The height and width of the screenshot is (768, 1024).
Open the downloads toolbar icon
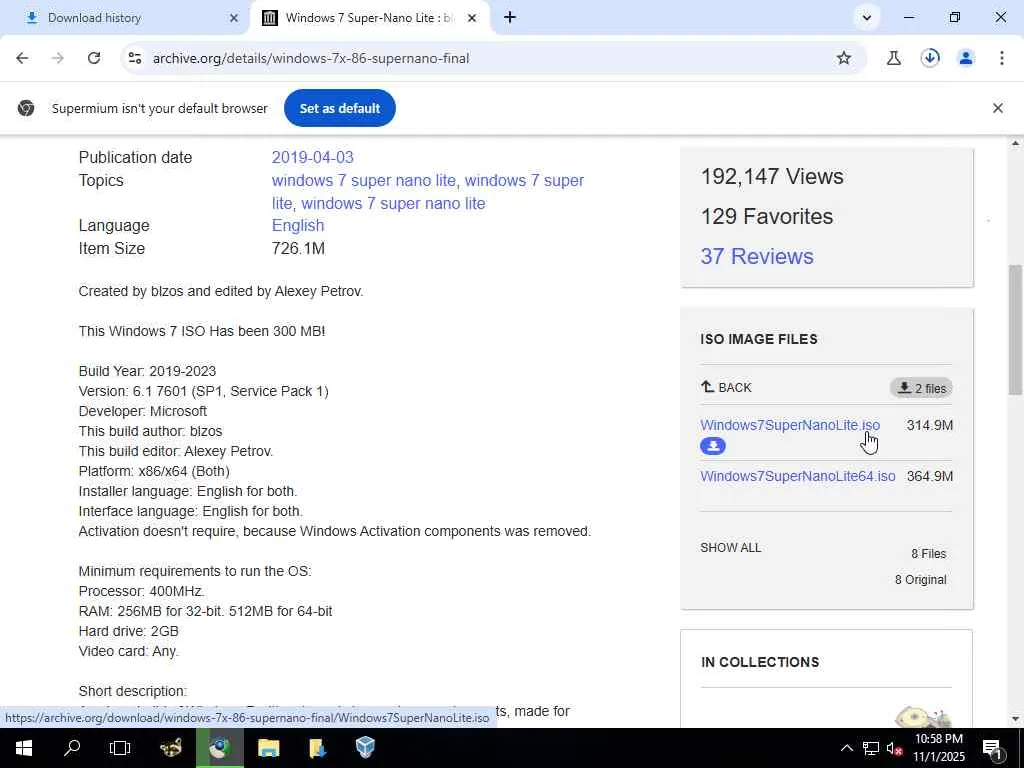930,58
